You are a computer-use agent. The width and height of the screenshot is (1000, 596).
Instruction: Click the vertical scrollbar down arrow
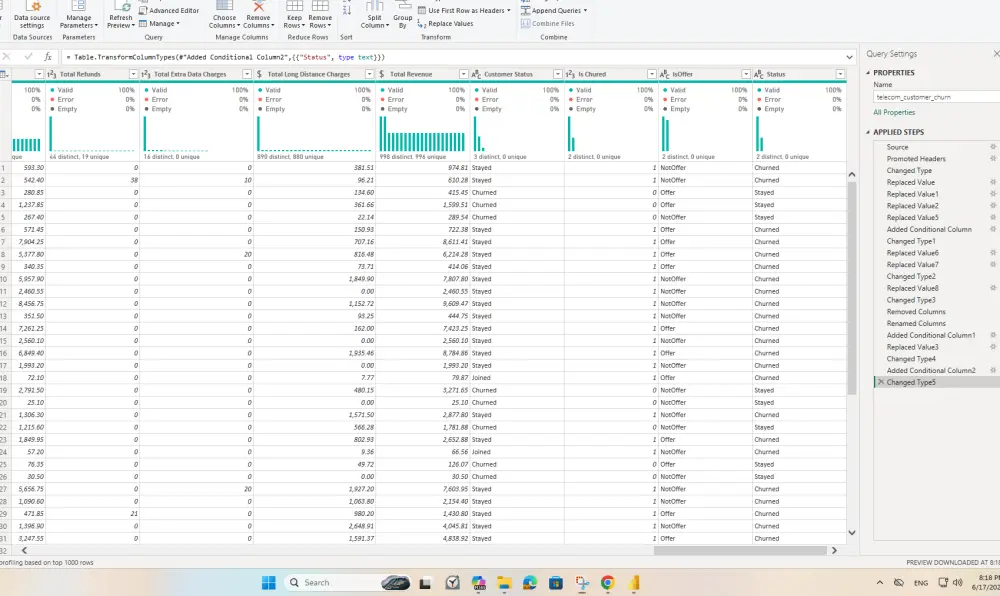852,532
